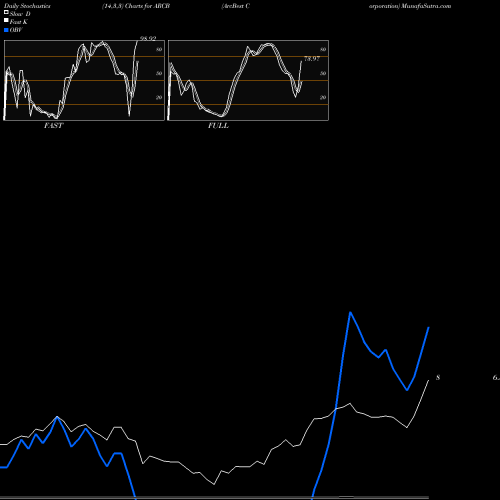Click the 78.97 value on FULL chart

(x=312, y=59)
